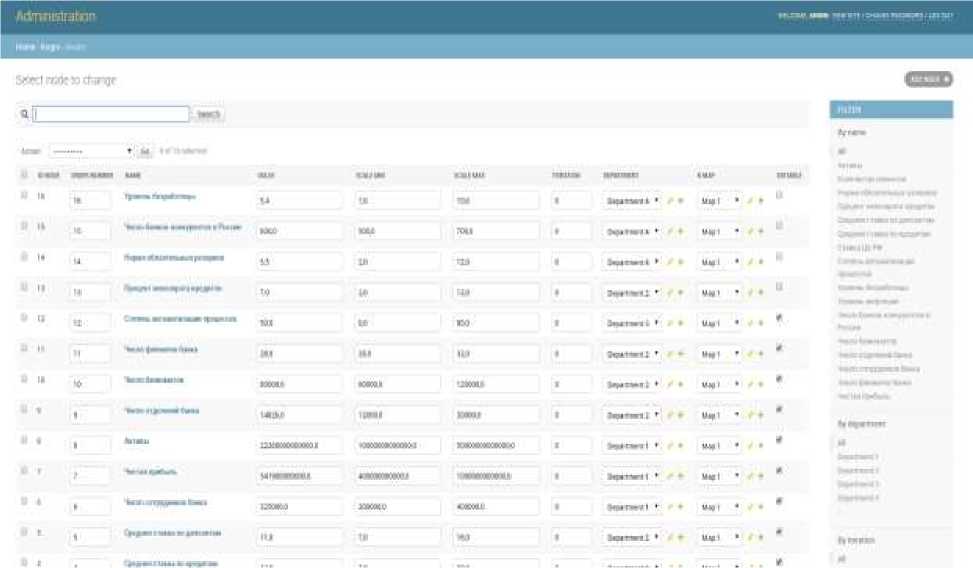Open the Map dropdown in row 10
The image size is (973, 568).
point(720,385)
